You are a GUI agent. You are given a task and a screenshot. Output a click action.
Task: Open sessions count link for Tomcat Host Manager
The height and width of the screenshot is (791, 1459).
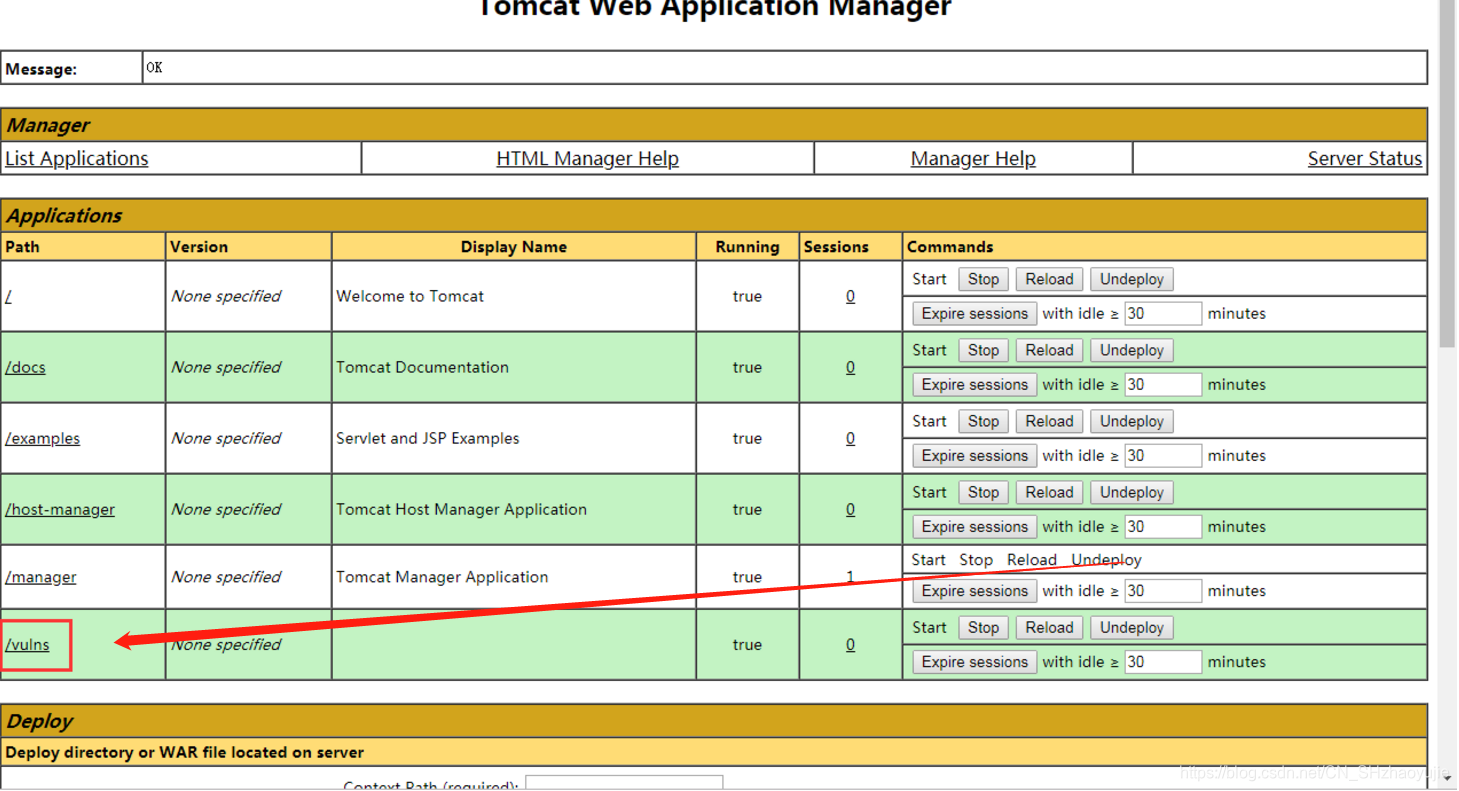tap(850, 509)
